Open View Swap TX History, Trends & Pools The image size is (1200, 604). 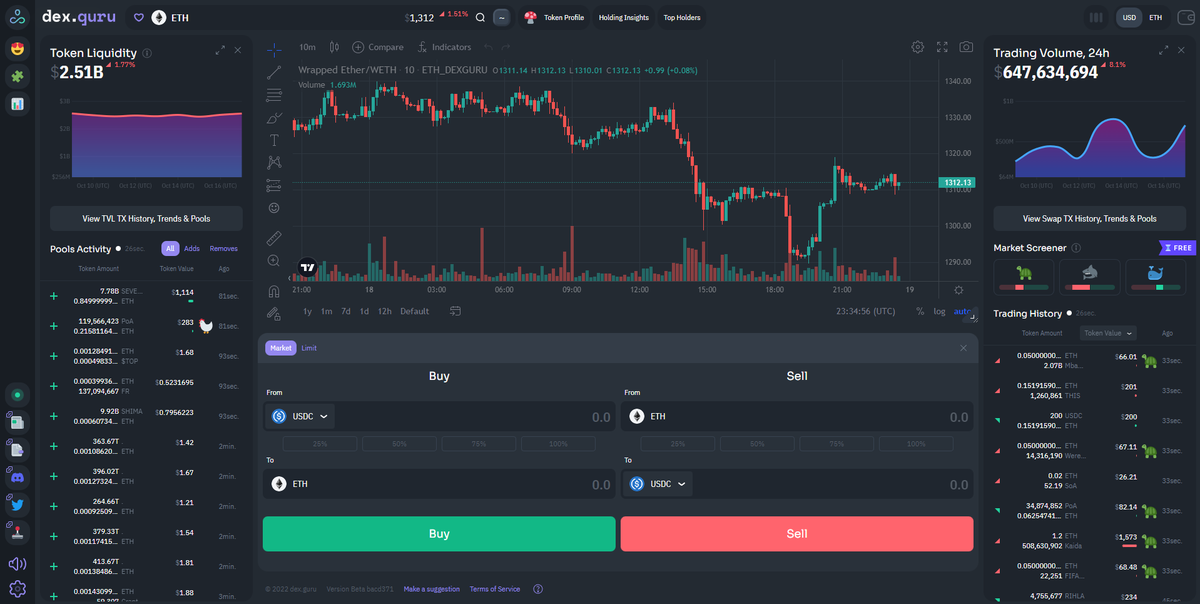pyautogui.click(x=1090, y=218)
